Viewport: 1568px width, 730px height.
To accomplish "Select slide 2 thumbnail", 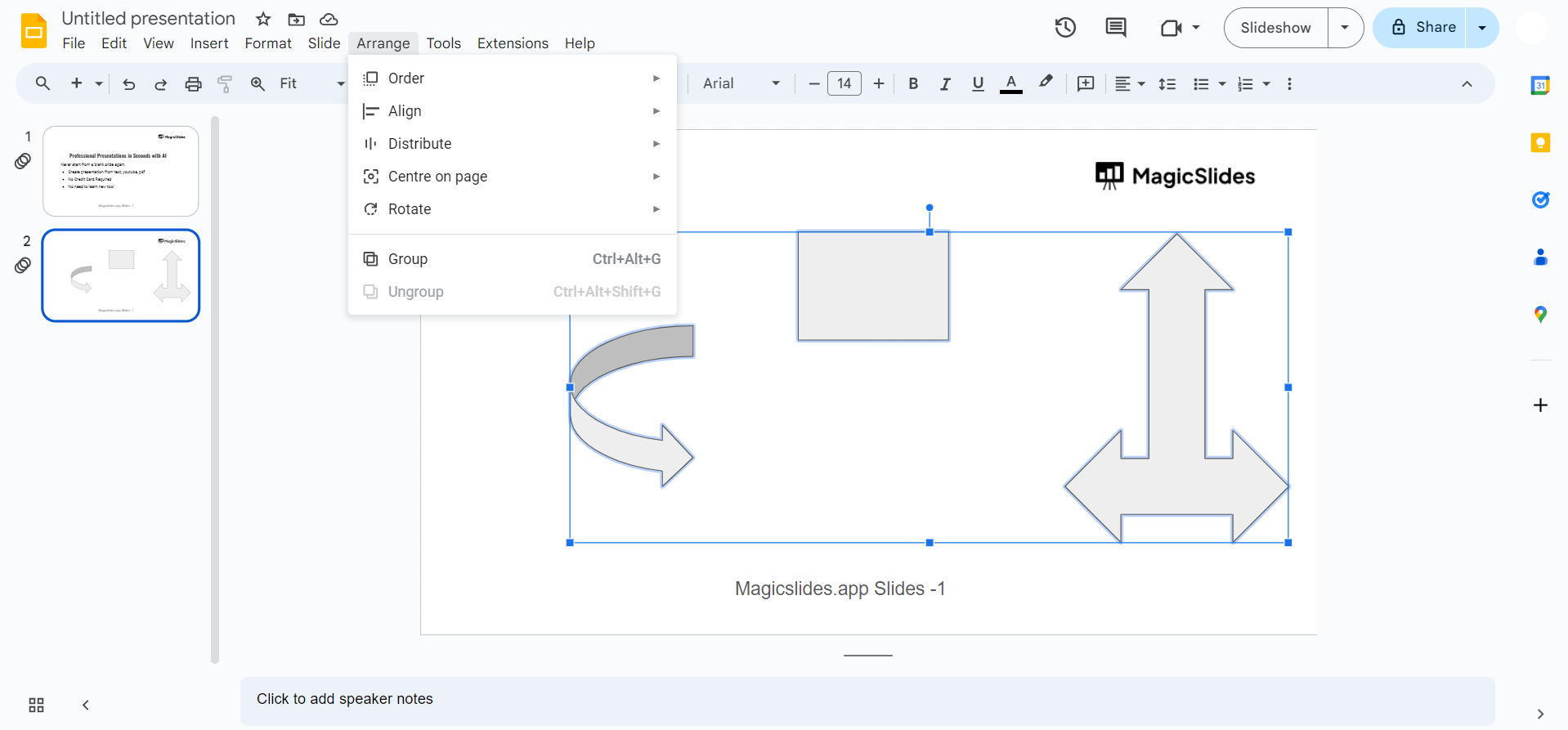I will [x=121, y=275].
